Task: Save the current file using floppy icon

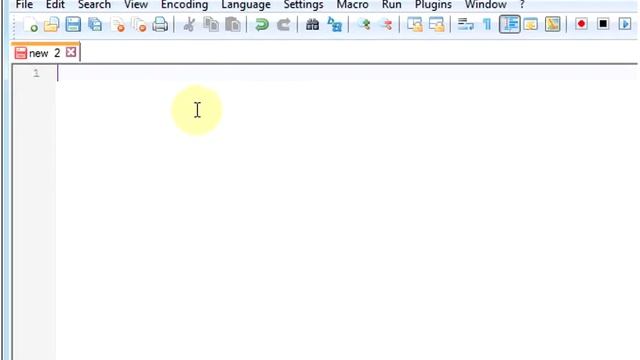Action: pyautogui.click(x=73, y=24)
